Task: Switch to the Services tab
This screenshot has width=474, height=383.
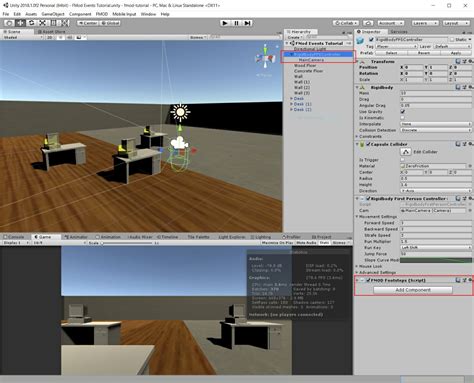Action: coord(399,32)
